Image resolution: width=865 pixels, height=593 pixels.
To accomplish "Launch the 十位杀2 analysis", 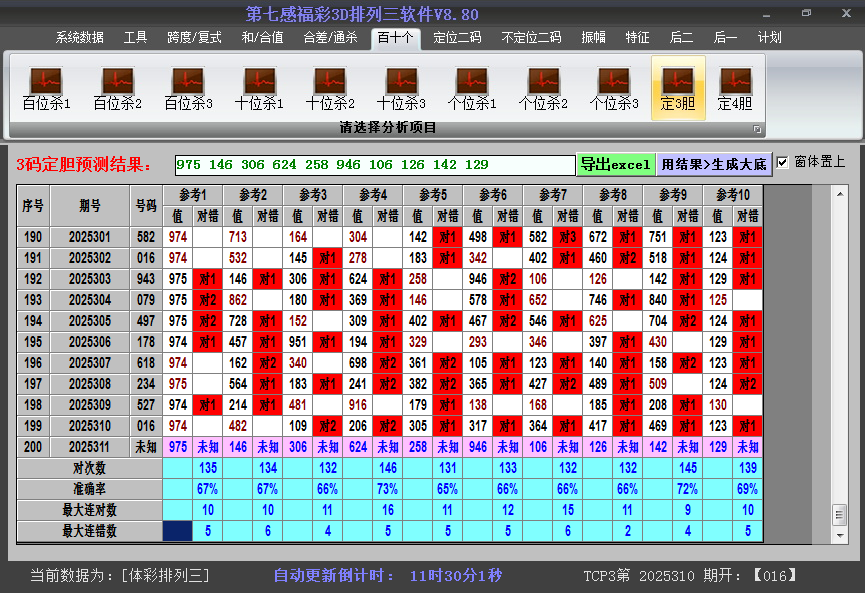I will pos(330,88).
